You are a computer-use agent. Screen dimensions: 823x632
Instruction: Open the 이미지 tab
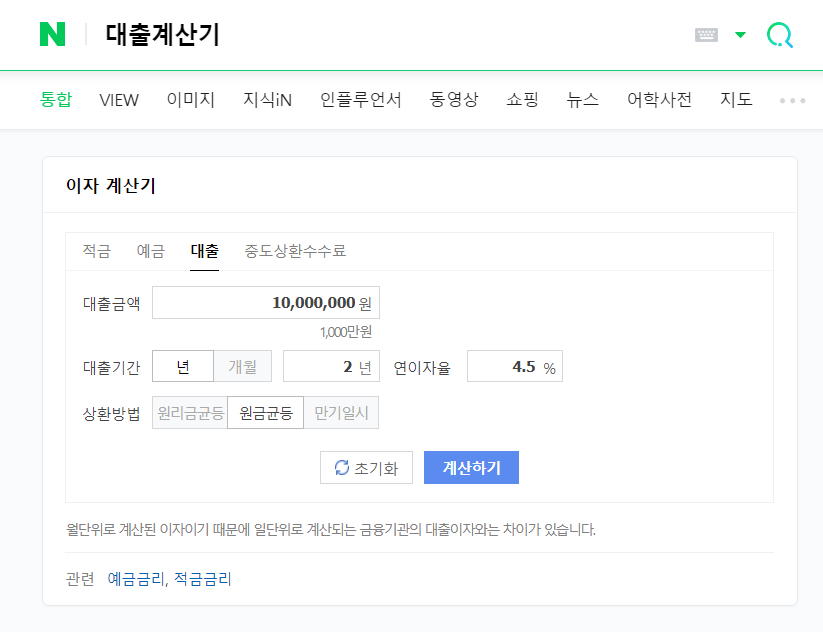(x=191, y=99)
